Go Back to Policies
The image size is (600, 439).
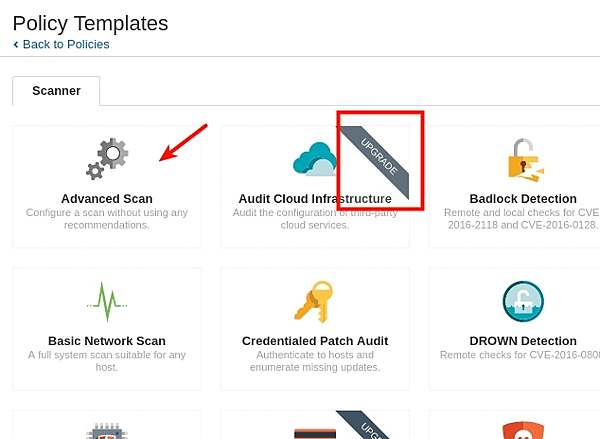coord(66,44)
